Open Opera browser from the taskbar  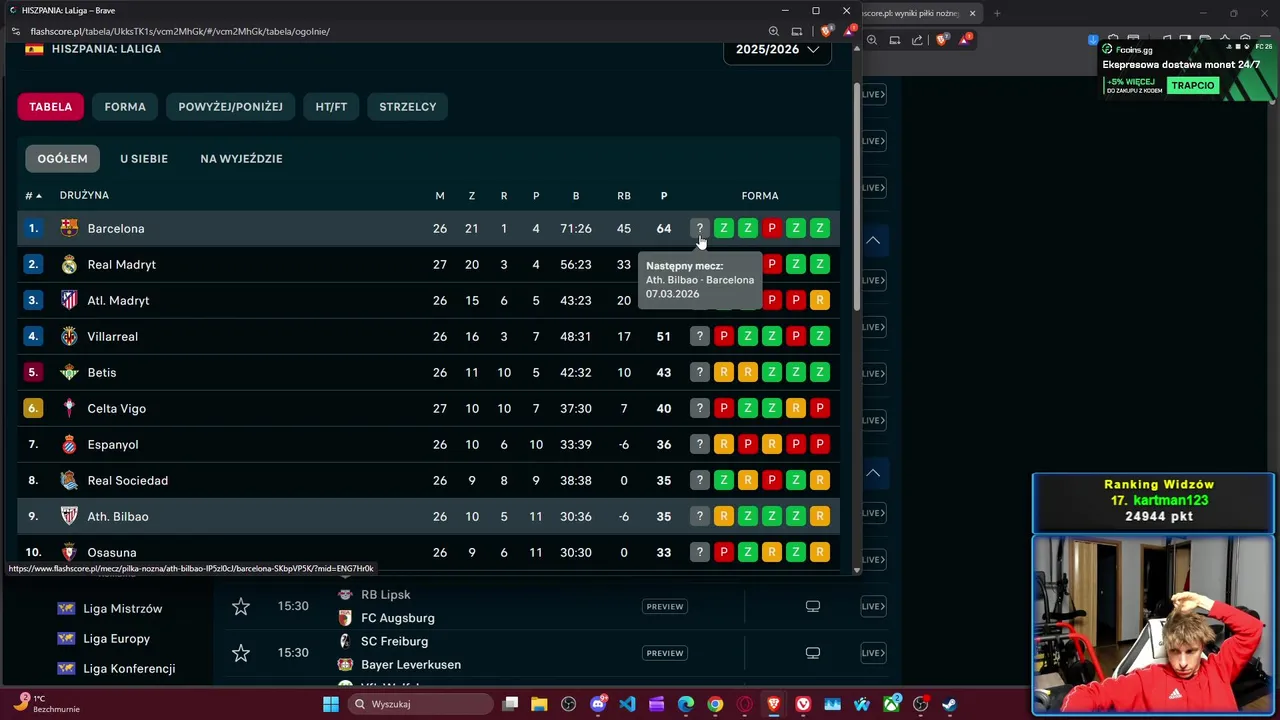coord(744,704)
